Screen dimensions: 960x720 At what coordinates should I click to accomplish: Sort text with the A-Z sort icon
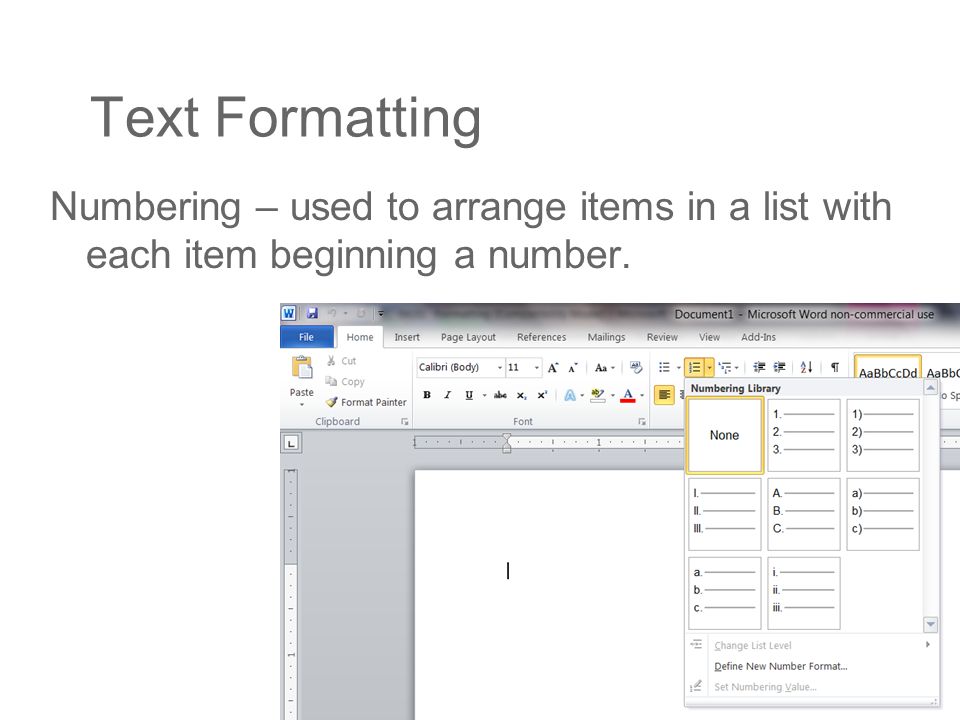pyautogui.click(x=806, y=367)
